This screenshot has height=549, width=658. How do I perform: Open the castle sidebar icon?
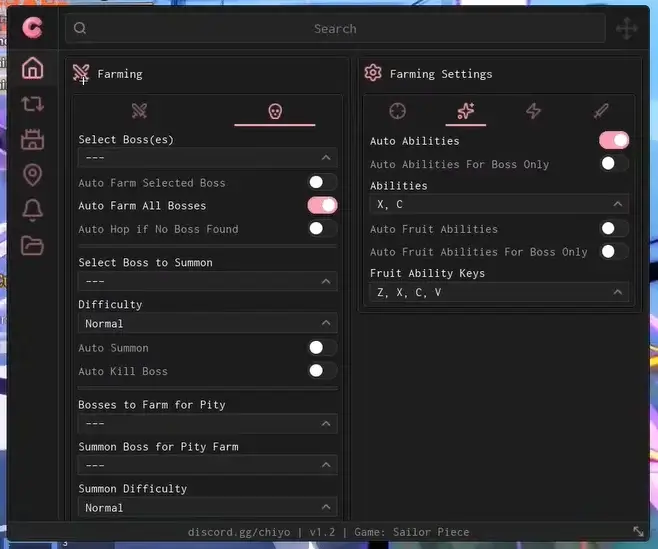(32, 139)
